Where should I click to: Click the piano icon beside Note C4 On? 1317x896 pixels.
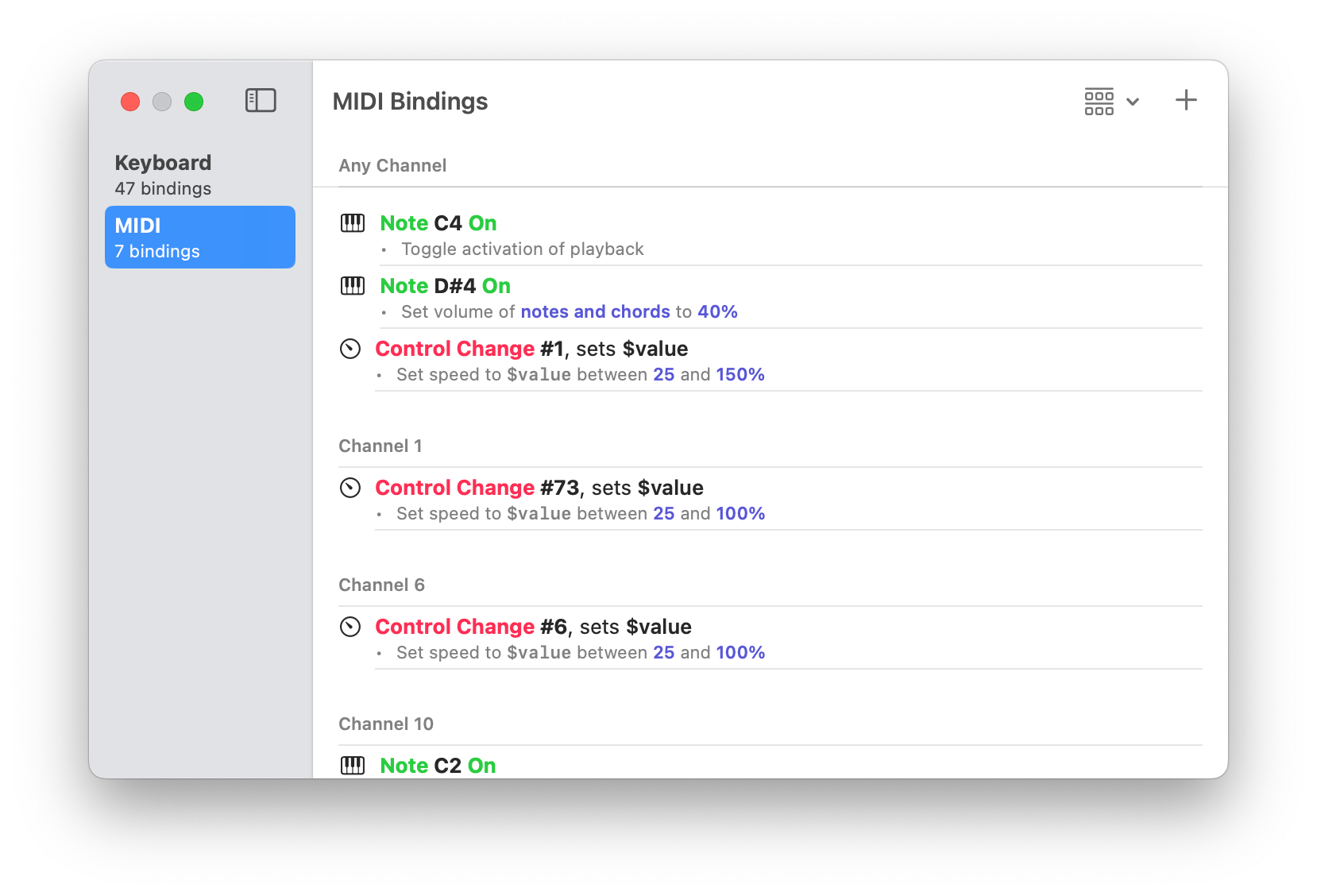point(353,223)
